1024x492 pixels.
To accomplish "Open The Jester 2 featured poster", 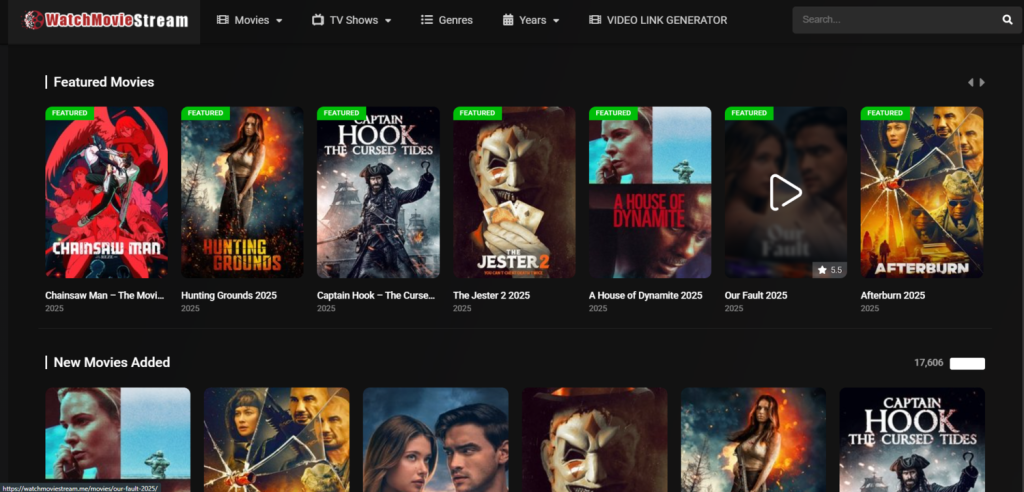I will (x=514, y=192).
